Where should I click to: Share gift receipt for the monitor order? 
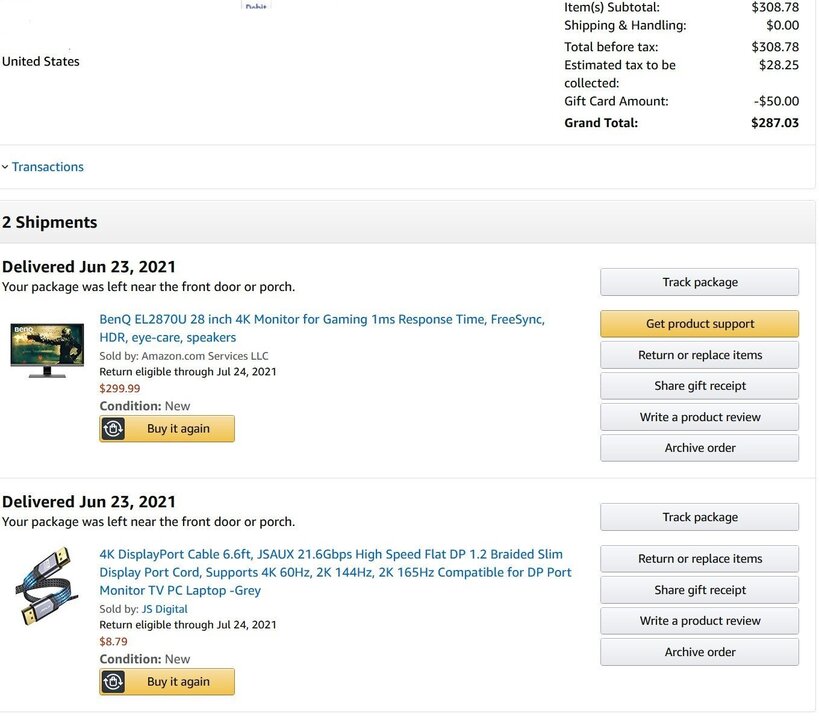coord(698,385)
